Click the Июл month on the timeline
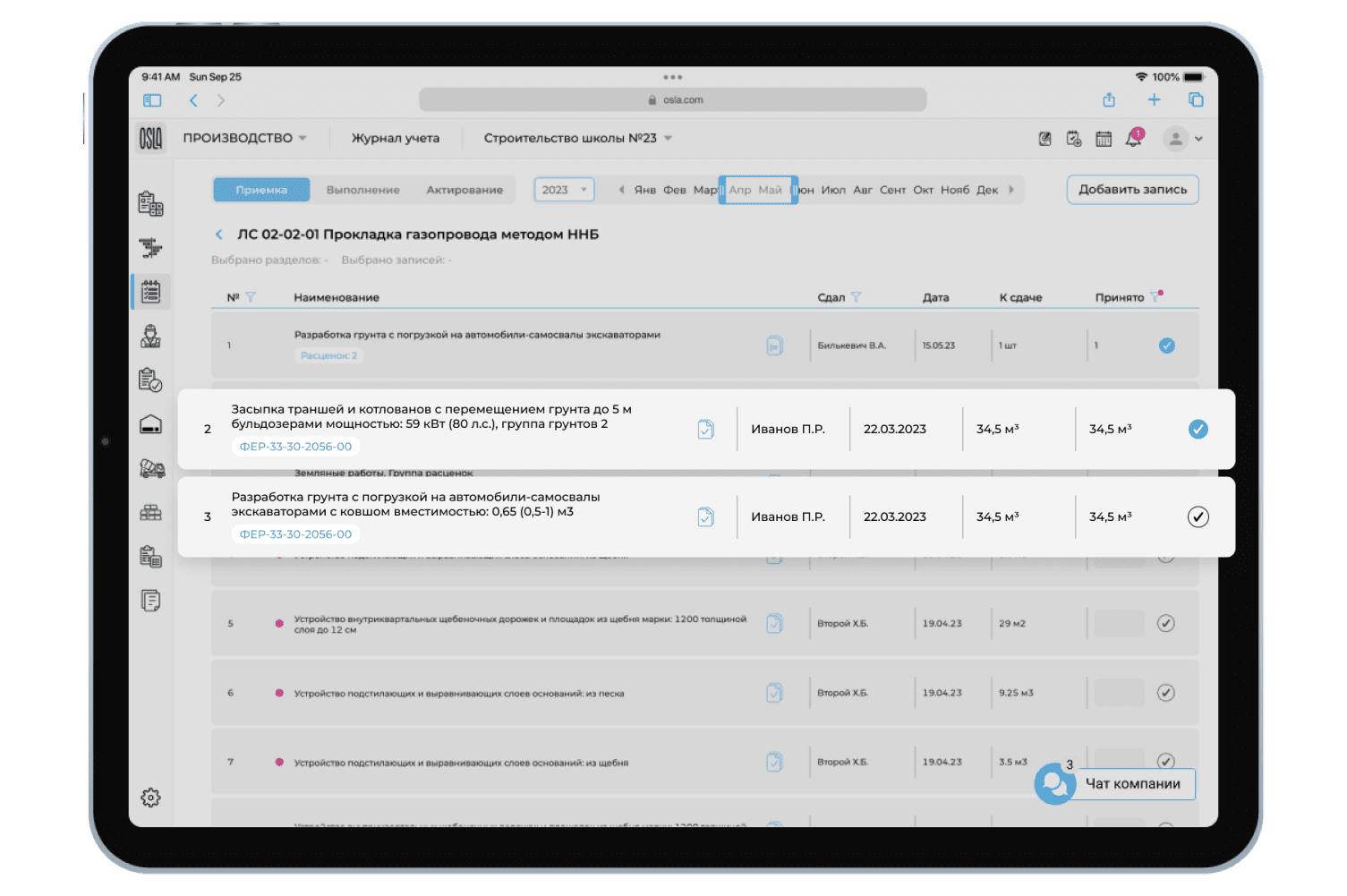 click(x=833, y=190)
